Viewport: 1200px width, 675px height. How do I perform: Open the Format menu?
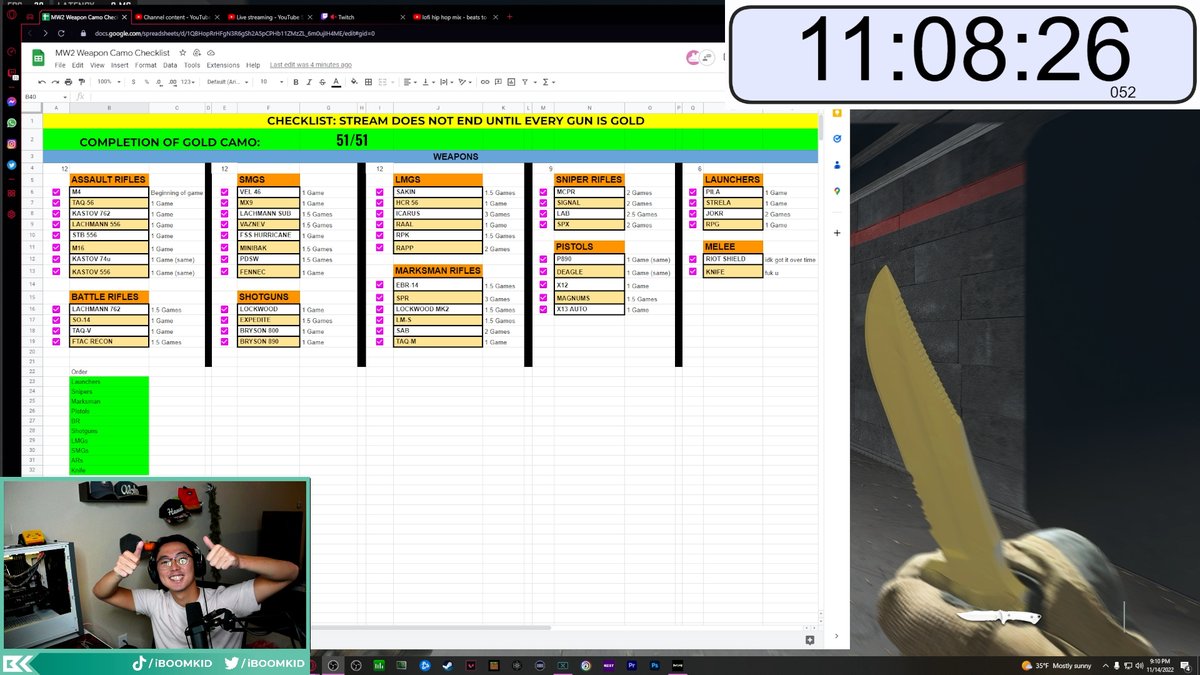(146, 65)
